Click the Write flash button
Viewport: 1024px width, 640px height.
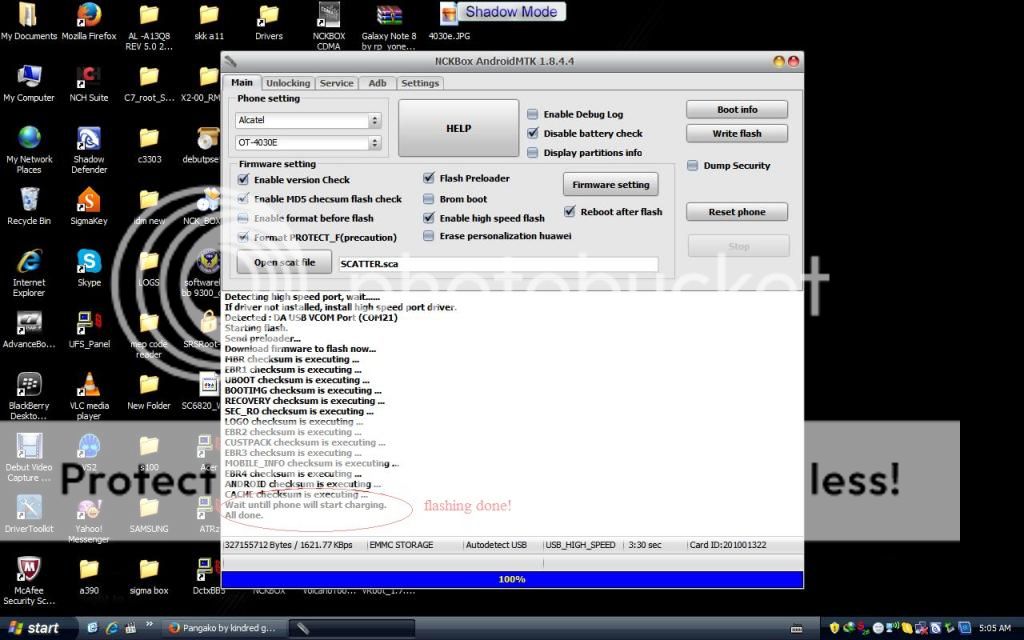point(736,133)
